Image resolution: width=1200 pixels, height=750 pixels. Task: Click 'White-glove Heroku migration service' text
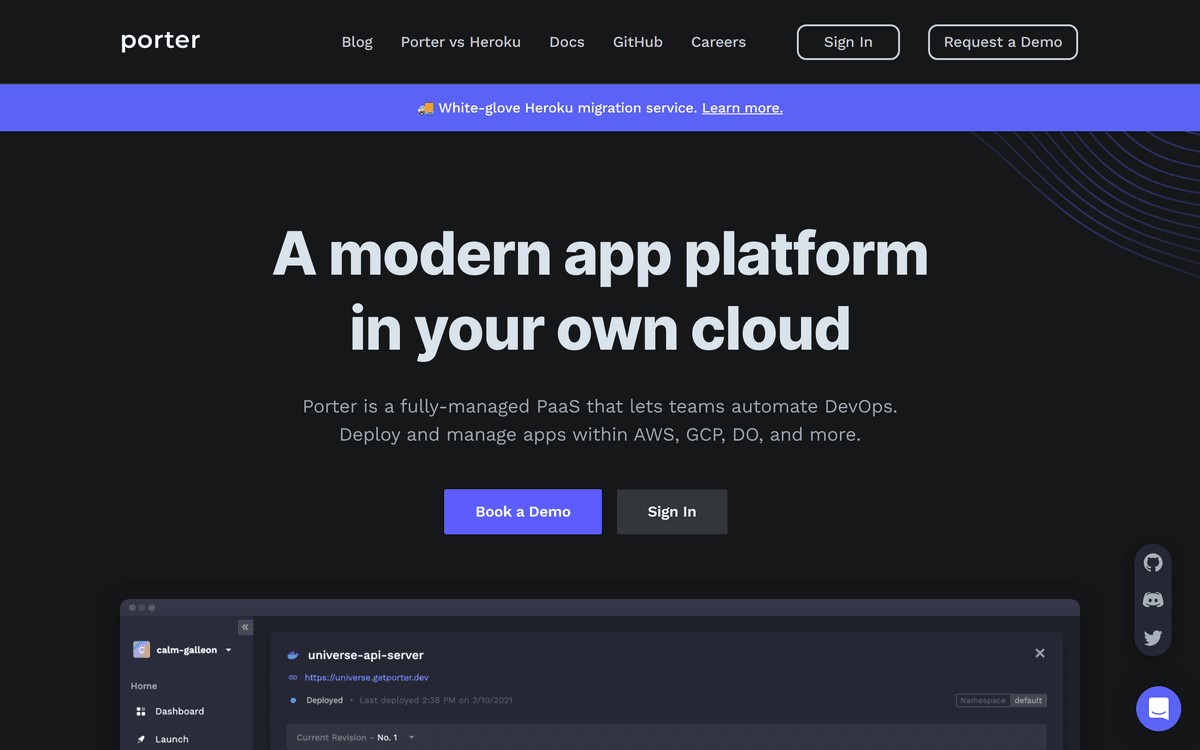click(568, 108)
